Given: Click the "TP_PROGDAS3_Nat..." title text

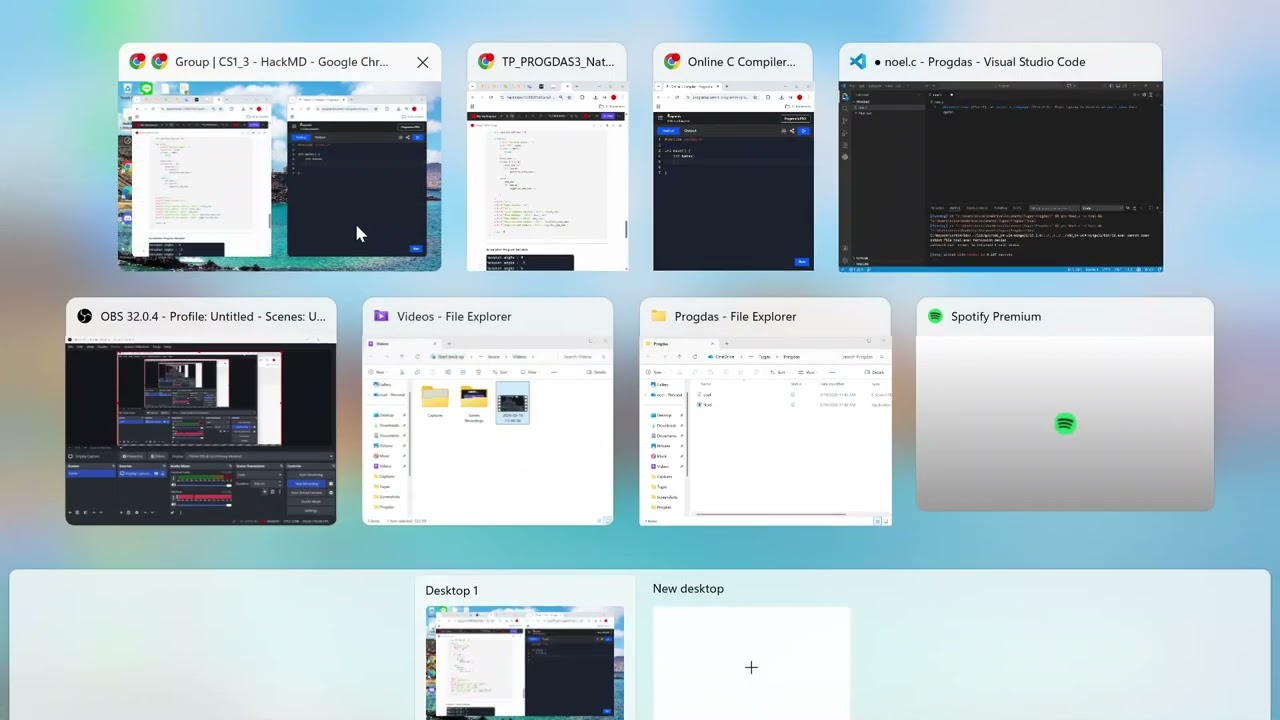Looking at the screenshot, I should (558, 62).
